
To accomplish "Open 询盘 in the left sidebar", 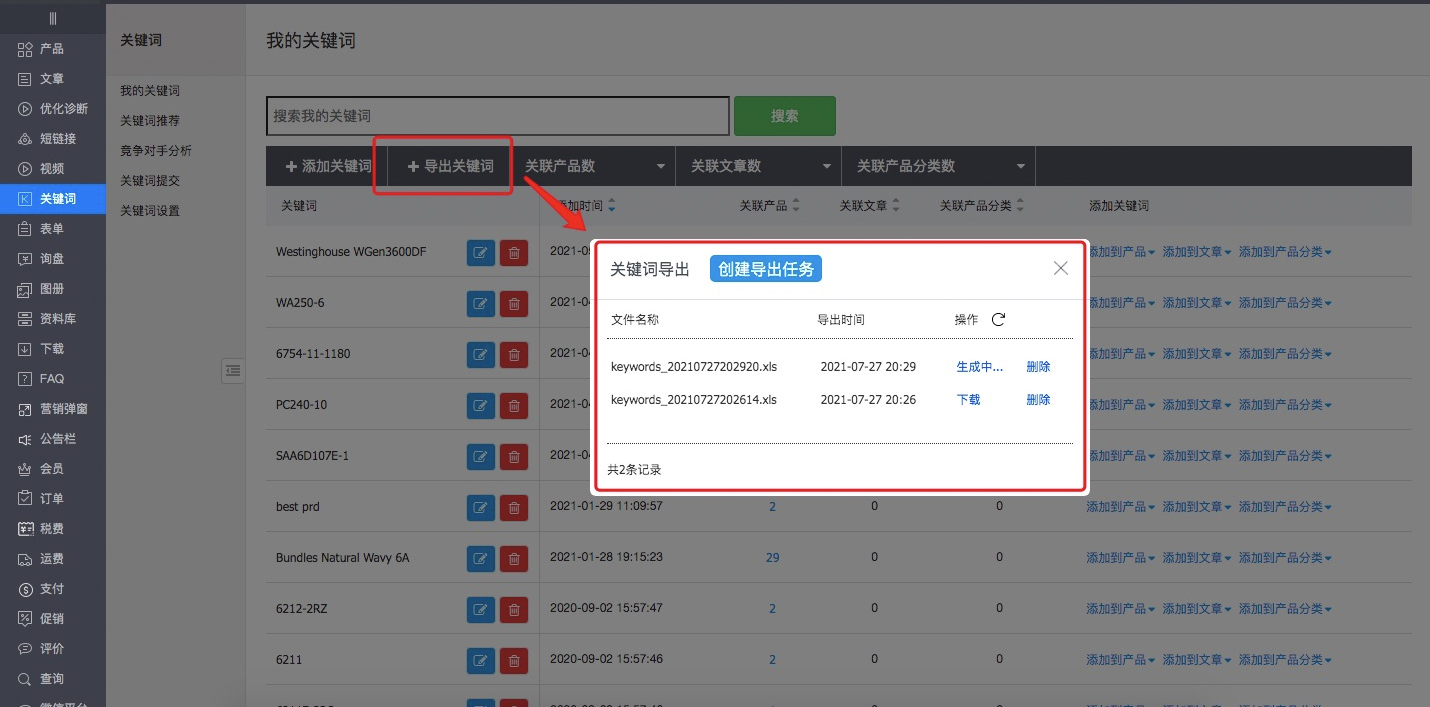I will pos(52,259).
